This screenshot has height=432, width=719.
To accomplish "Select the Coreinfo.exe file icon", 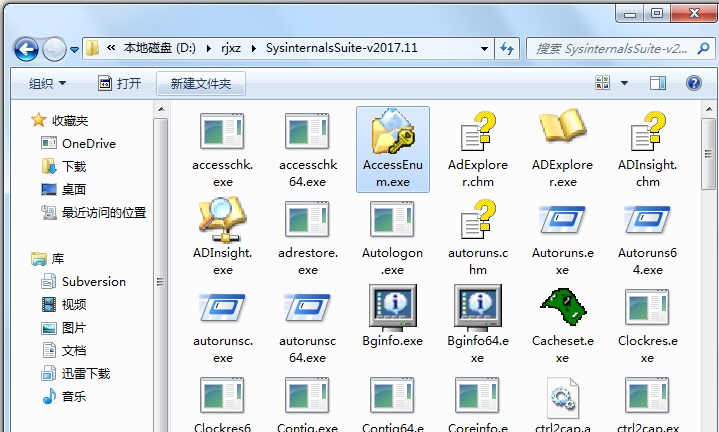I will pos(478,395).
